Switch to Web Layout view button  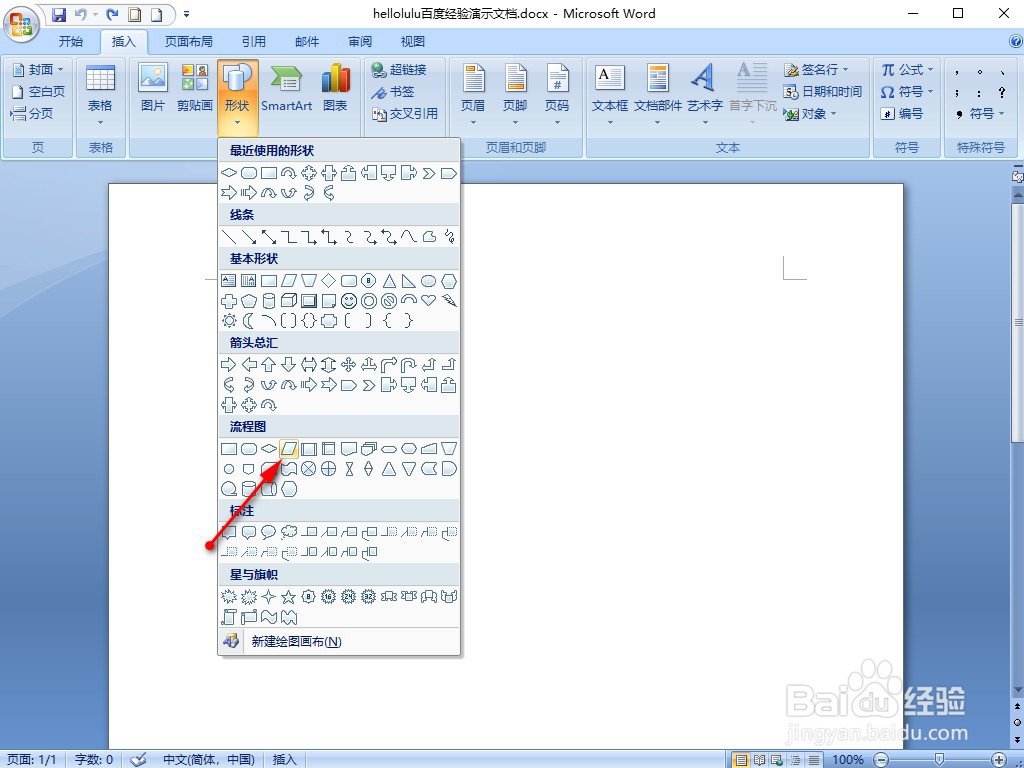pos(776,760)
